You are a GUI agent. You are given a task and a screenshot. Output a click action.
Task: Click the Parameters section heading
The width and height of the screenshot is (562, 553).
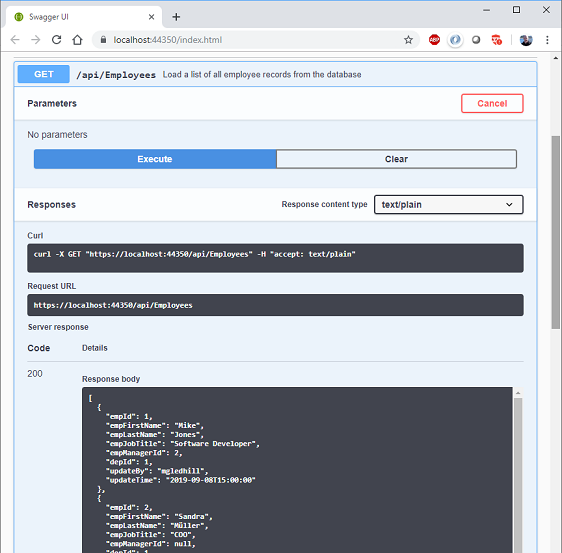click(x=52, y=104)
